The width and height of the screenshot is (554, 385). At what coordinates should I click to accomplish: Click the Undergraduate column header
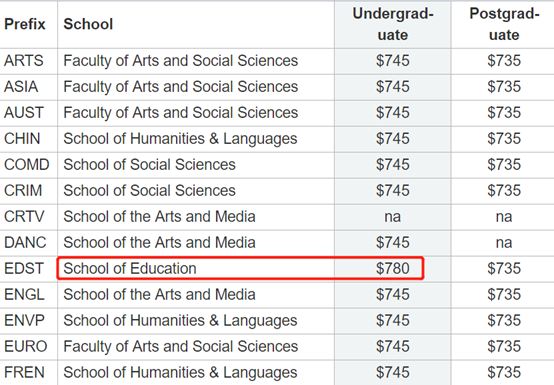(393, 24)
